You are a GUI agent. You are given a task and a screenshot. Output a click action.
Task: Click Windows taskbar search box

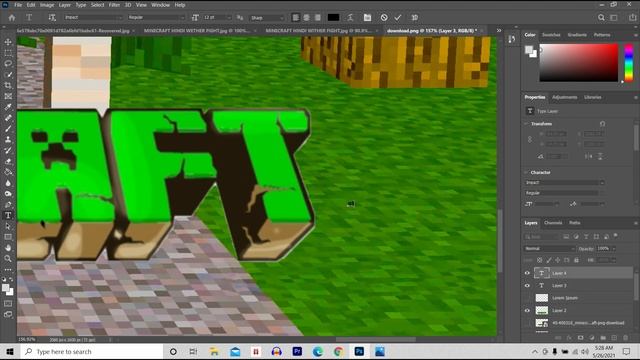click(92, 351)
